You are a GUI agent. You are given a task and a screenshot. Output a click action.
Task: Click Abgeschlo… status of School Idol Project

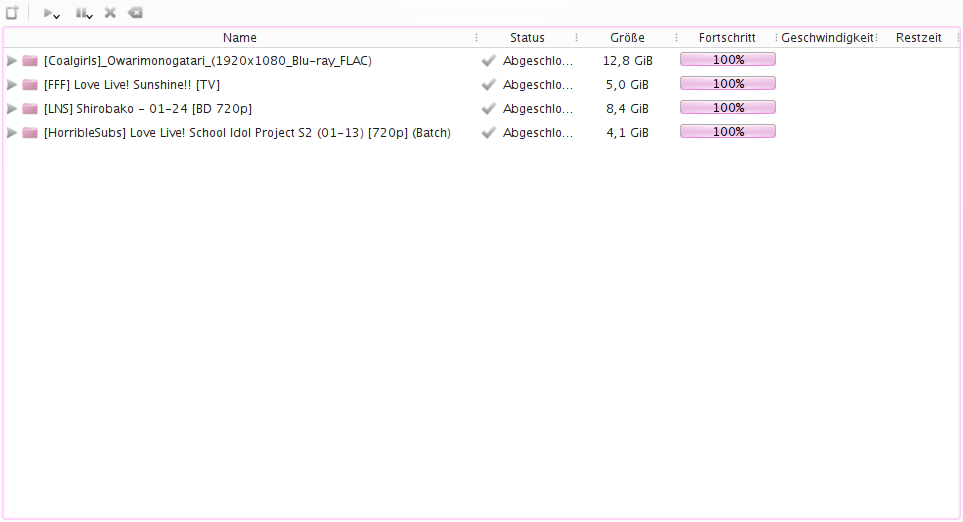coord(538,133)
